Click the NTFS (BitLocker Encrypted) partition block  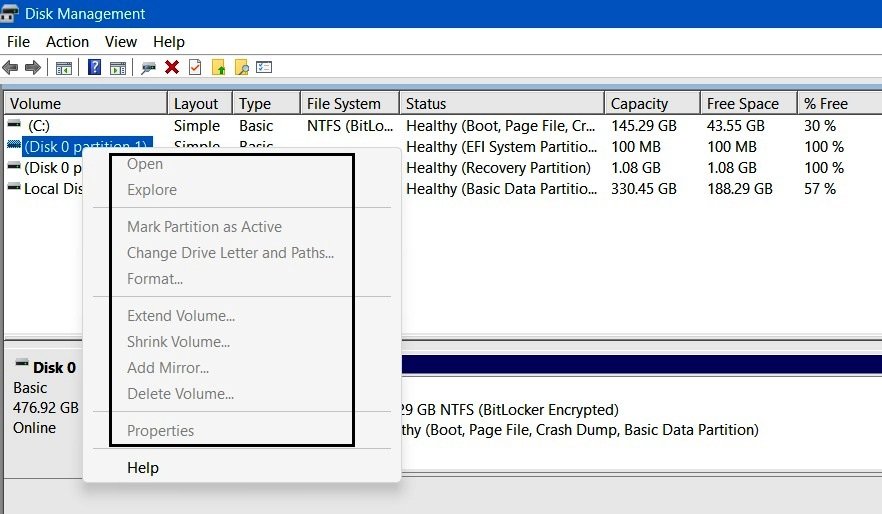[641, 422]
